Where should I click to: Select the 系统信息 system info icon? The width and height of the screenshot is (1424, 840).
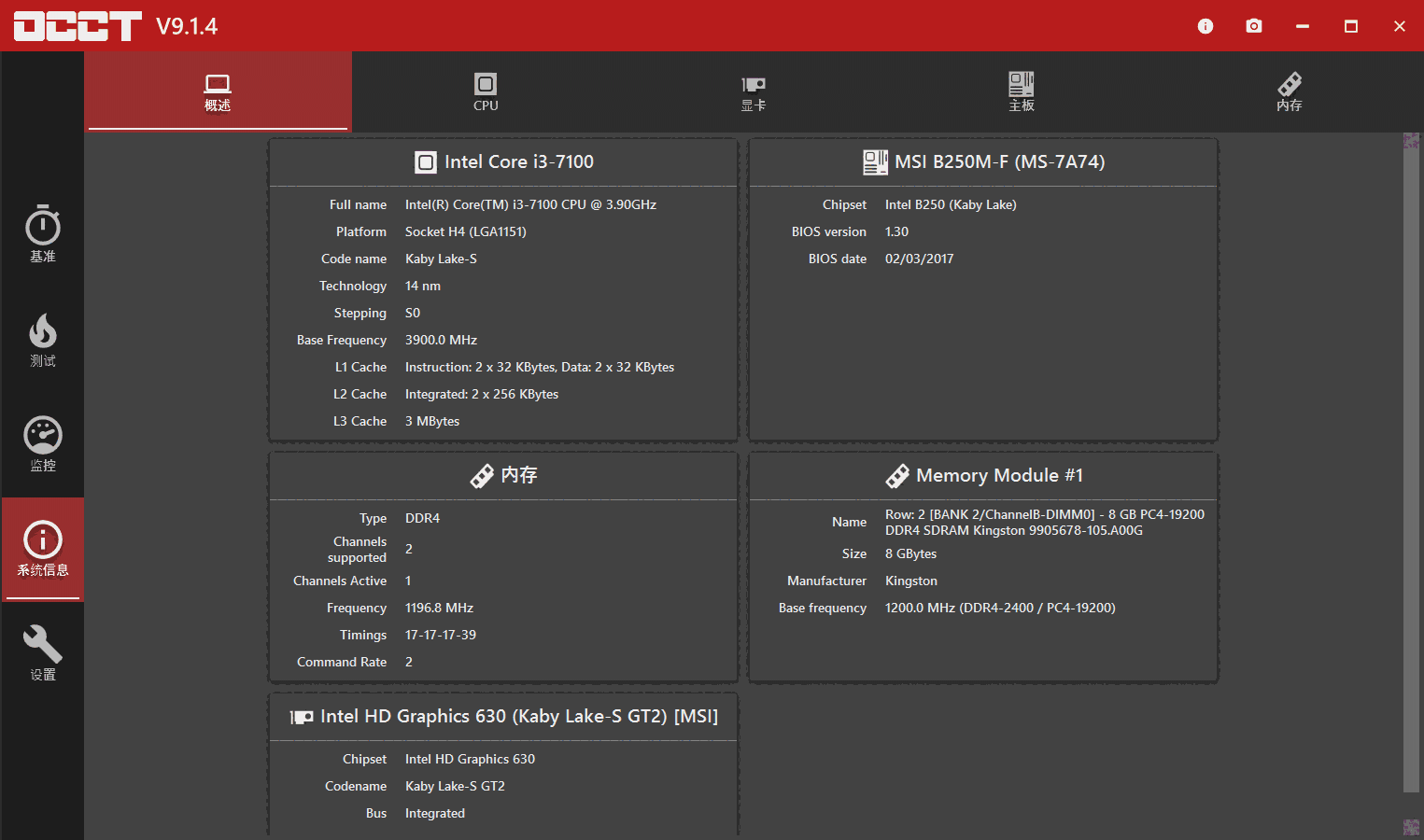click(43, 549)
